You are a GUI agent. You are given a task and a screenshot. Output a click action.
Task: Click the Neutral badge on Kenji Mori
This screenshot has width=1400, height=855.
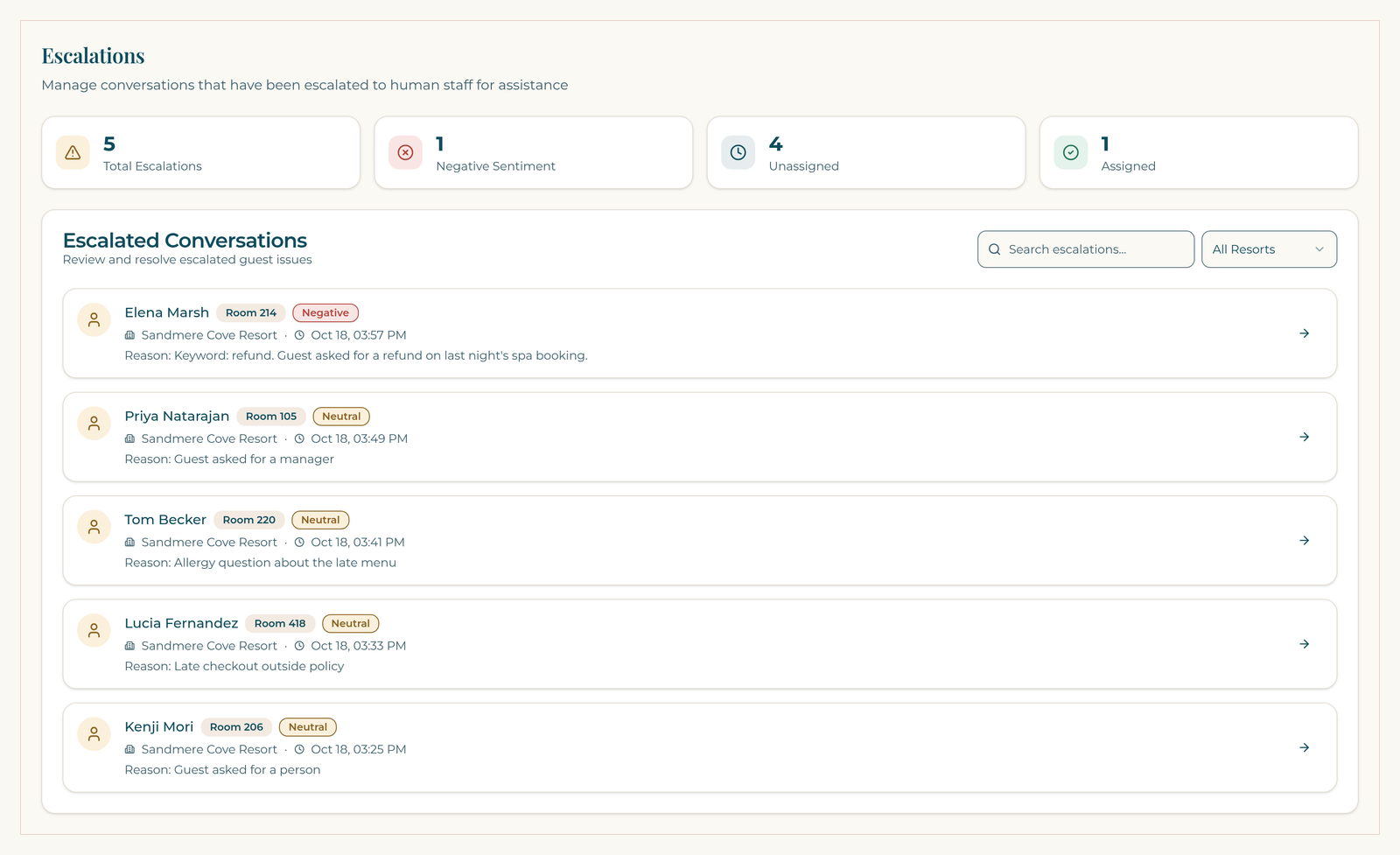coord(308,727)
